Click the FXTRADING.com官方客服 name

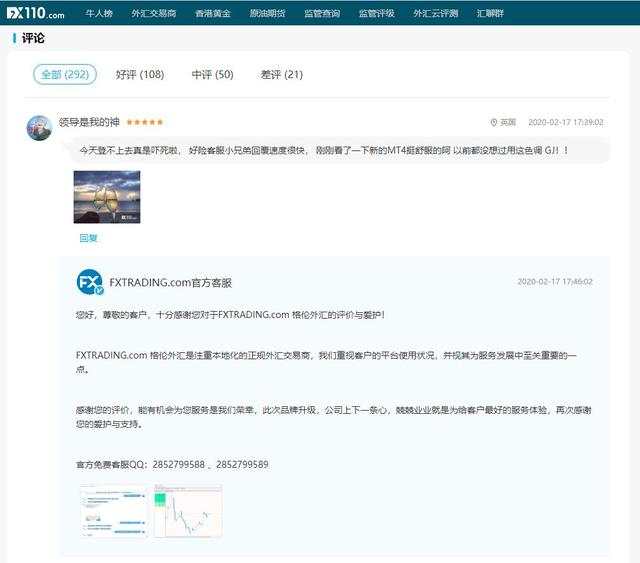tap(171, 283)
